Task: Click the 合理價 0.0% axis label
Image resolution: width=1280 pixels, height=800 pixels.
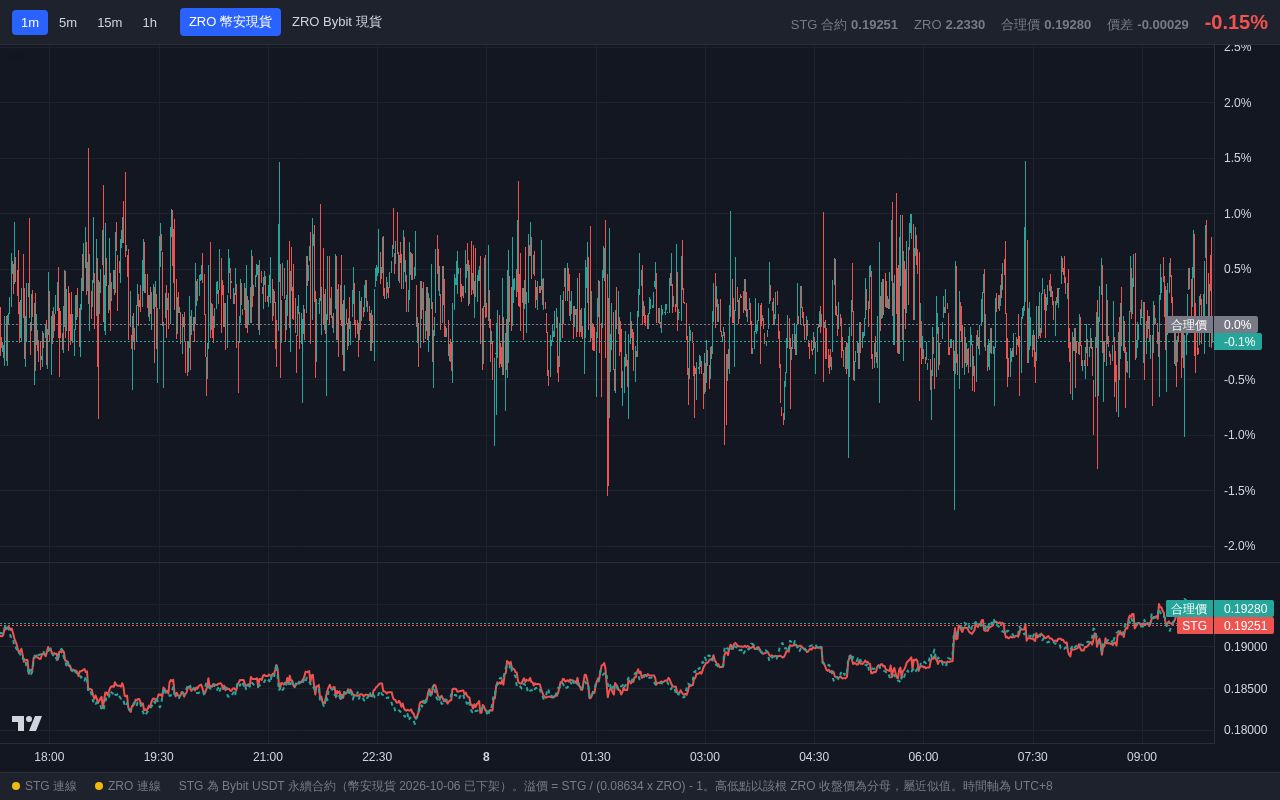Action: coord(1211,325)
